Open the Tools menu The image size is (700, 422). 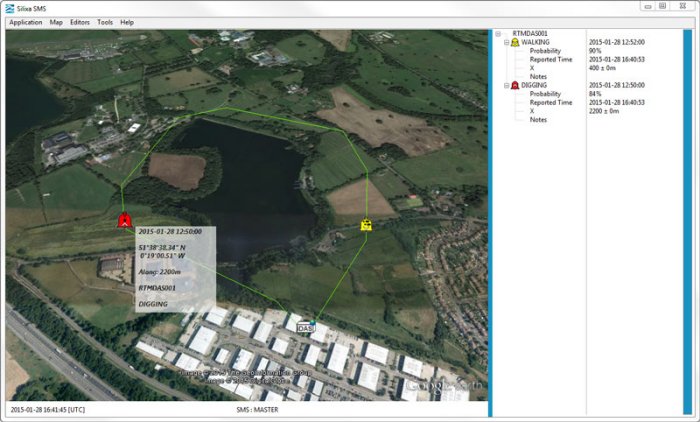click(x=105, y=22)
